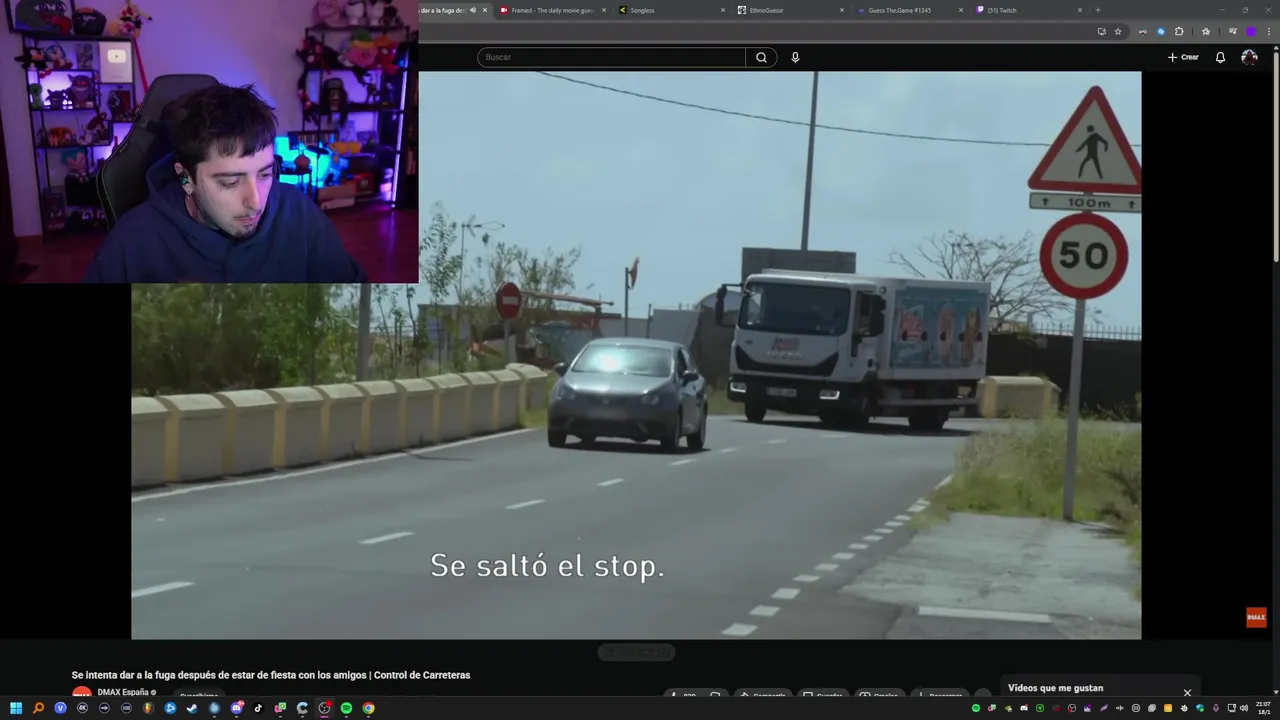Open OBS Studio from the taskbar

click(x=324, y=708)
